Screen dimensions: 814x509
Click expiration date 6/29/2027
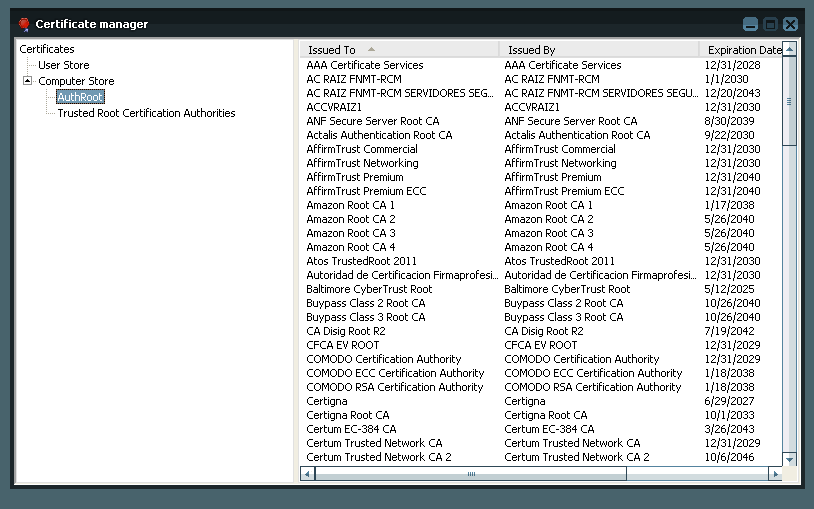click(x=729, y=401)
